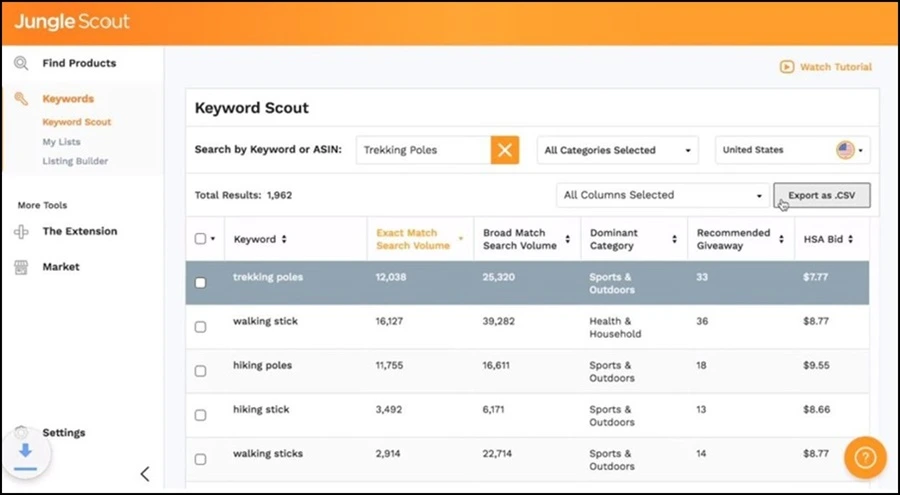Viewport: 900px width, 495px height.
Task: Click the walking sticks keyword
Action: pyautogui.click(x=267, y=454)
